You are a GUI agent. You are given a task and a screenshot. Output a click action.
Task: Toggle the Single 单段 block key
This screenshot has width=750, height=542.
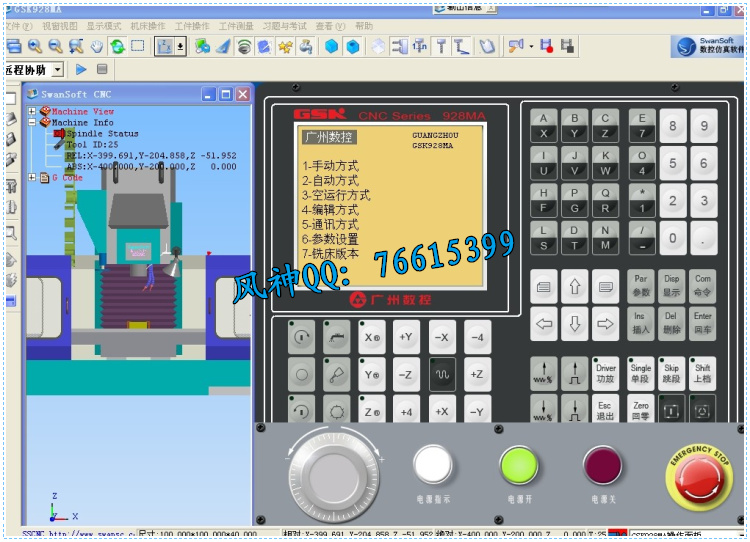(x=640, y=373)
